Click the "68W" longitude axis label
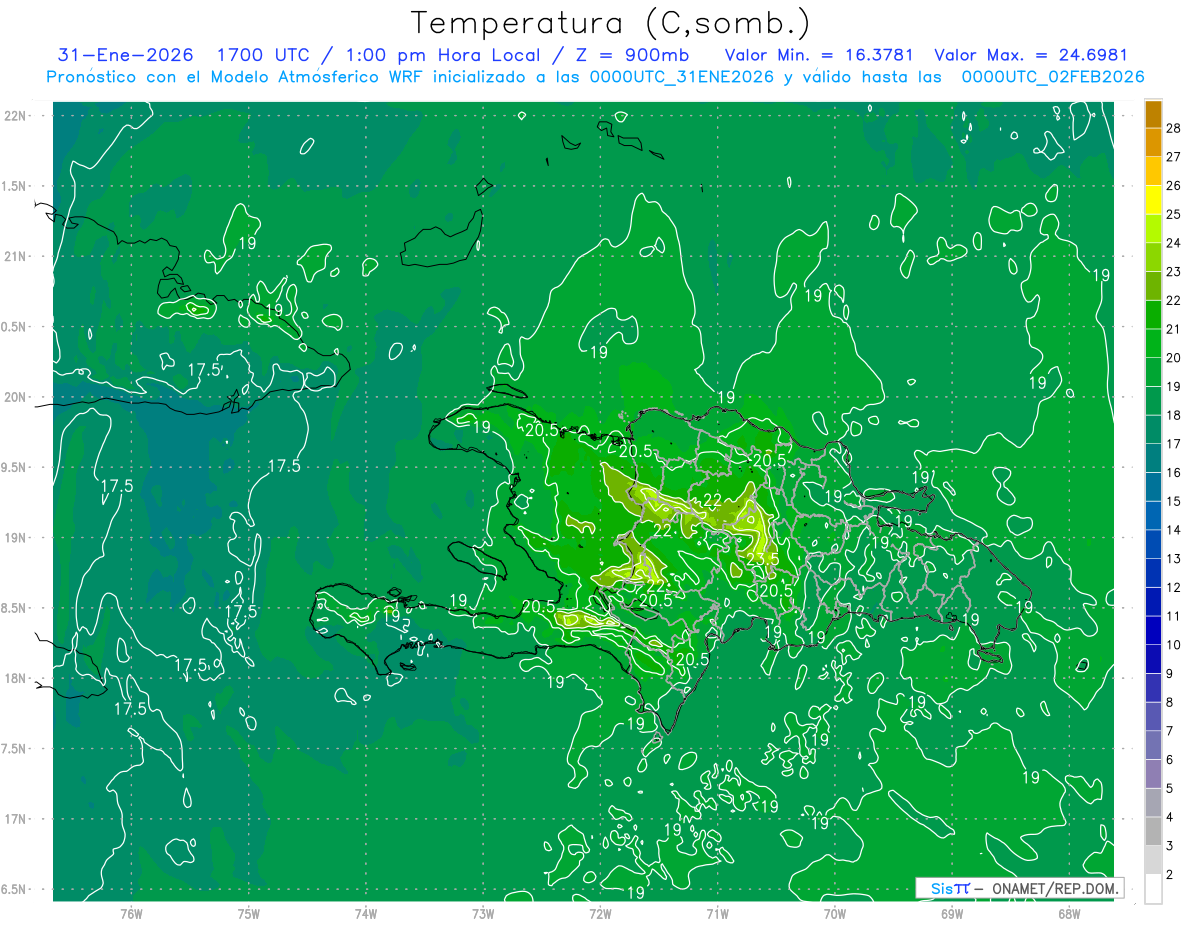This screenshot has height=927, width=1200. click(1069, 914)
